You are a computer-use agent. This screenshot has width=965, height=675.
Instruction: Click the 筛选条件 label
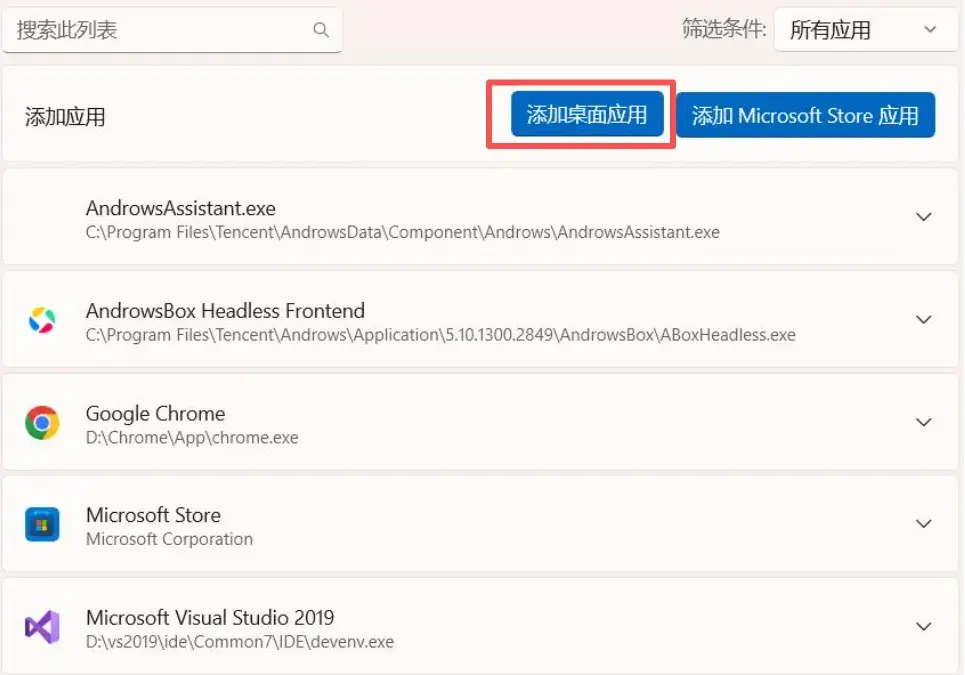pyautogui.click(x=724, y=28)
